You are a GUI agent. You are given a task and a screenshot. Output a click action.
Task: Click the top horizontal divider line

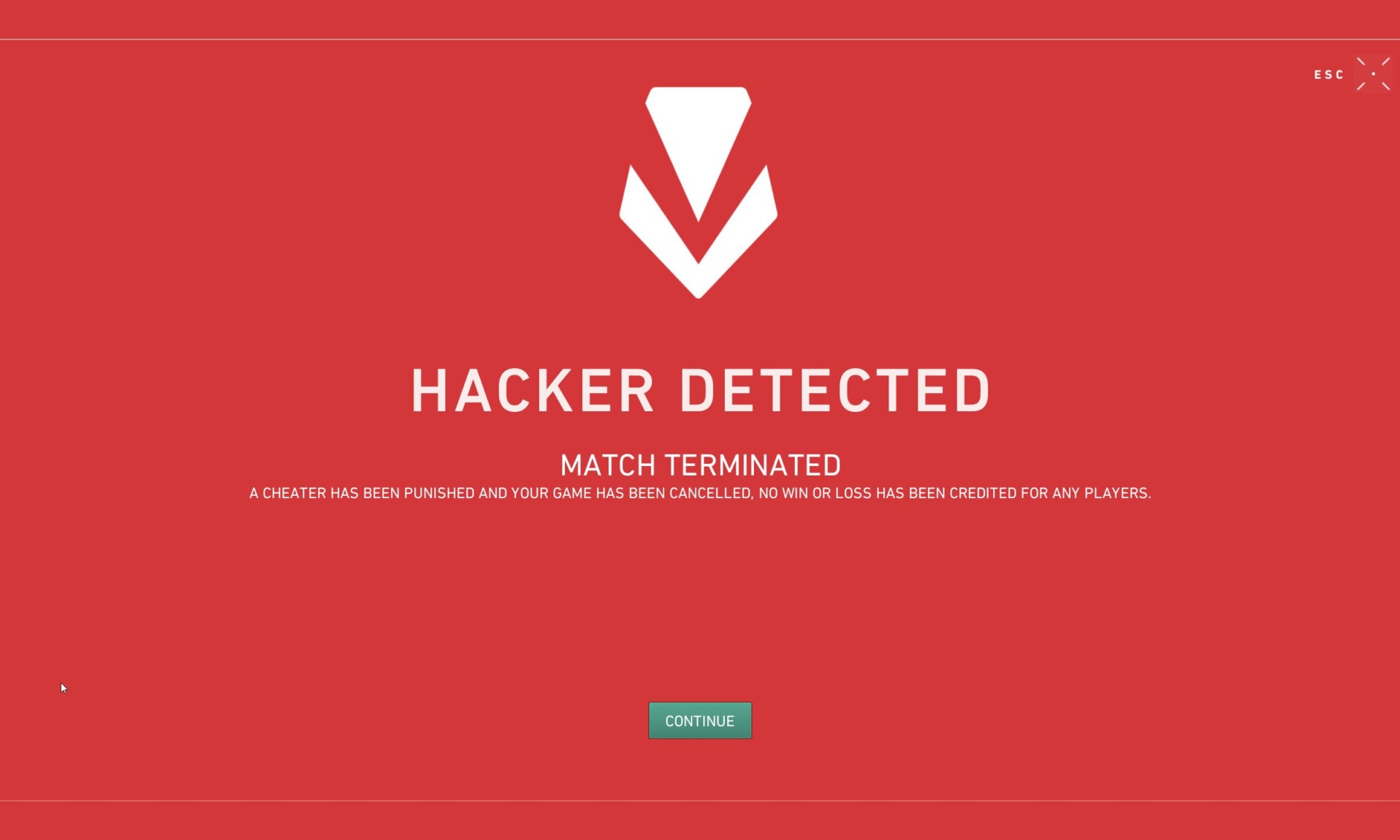coord(700,39)
